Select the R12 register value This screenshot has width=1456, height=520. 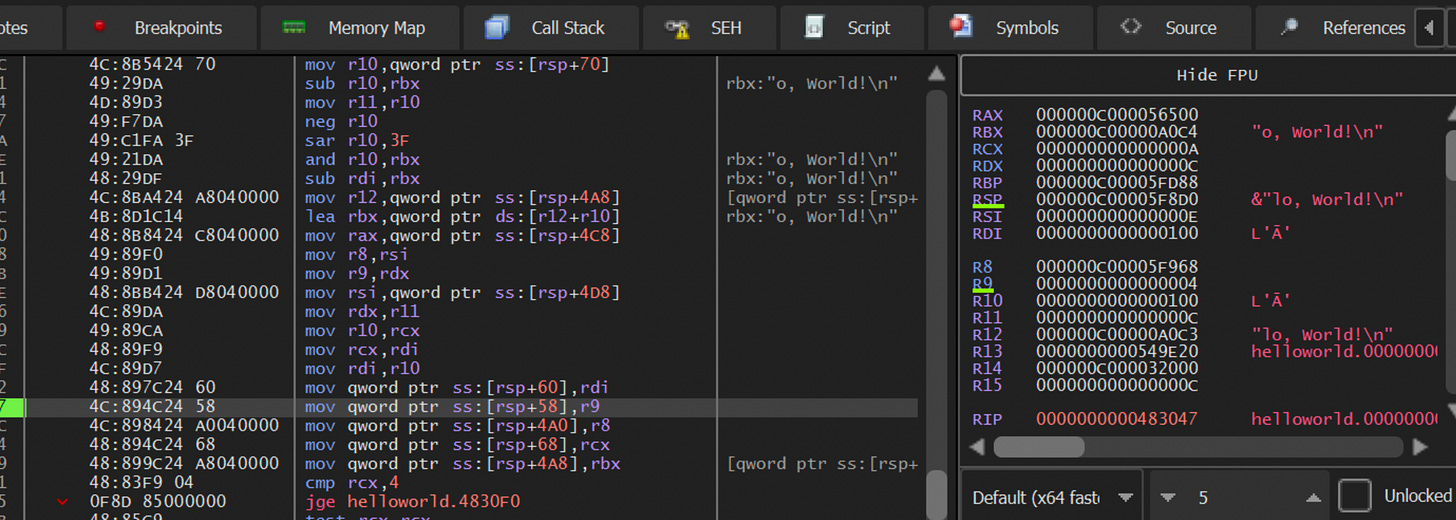point(1117,335)
